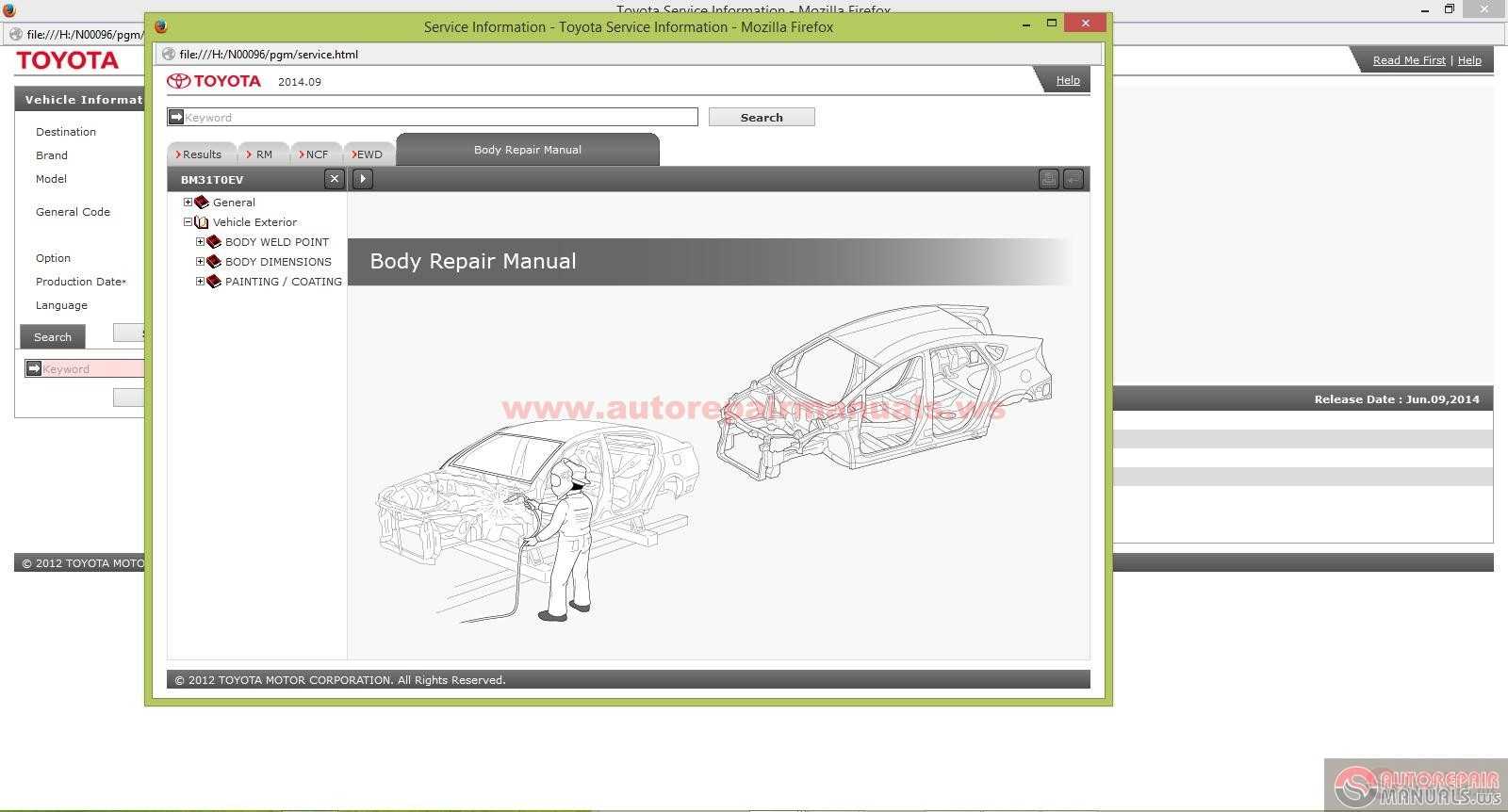Click the BODY DIMENSIONS book icon
Image resolution: width=1508 pixels, height=812 pixels.
click(x=214, y=262)
